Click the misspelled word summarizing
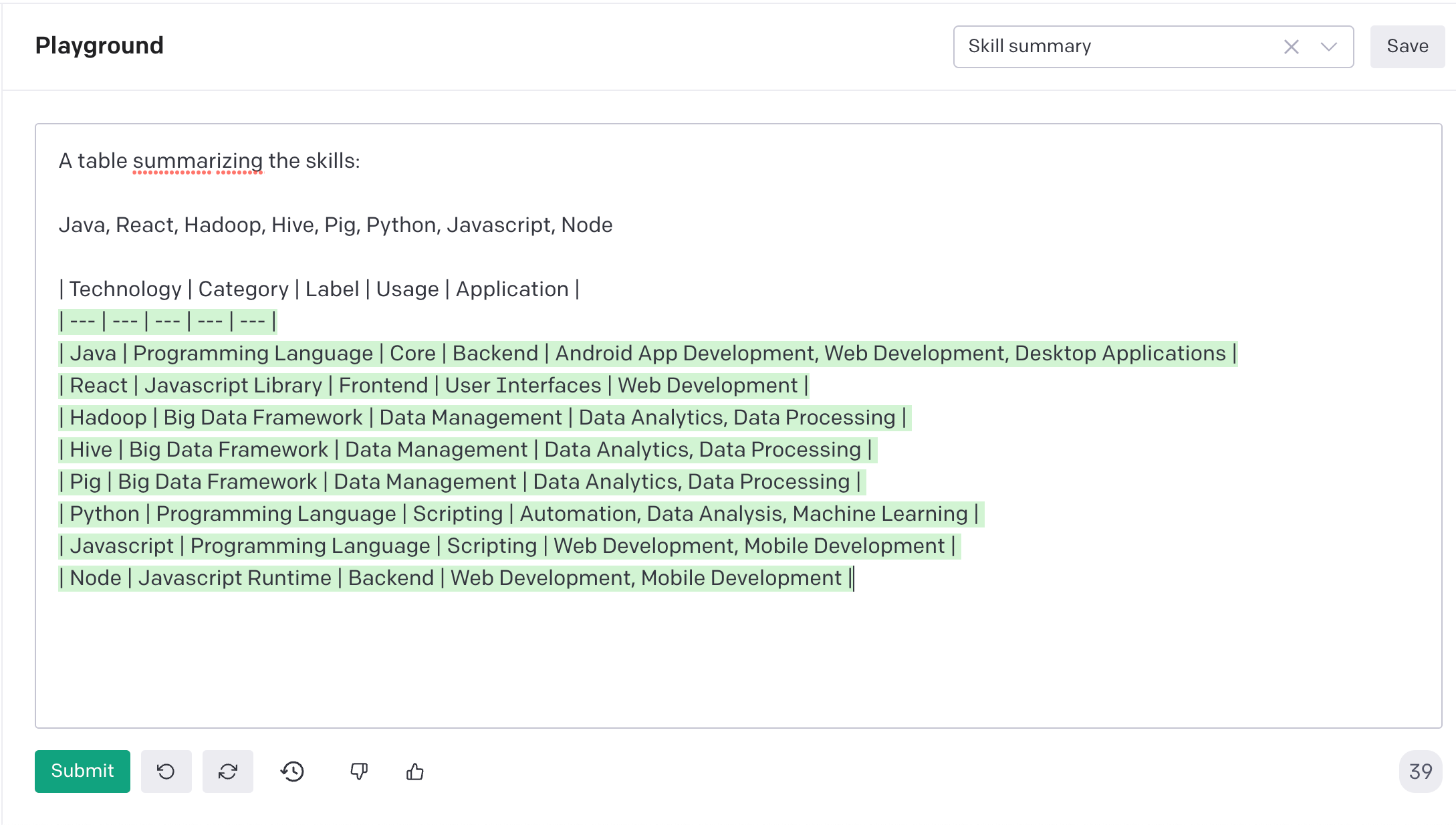 197,160
